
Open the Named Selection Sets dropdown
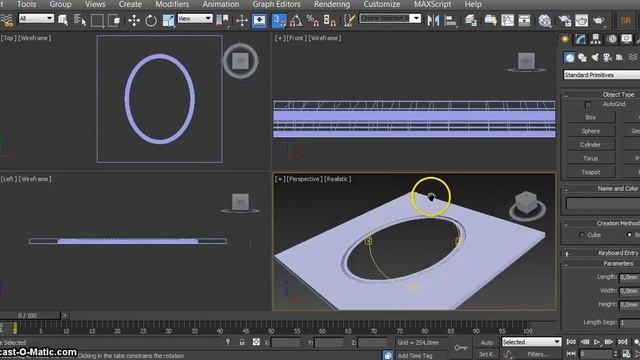[390, 18]
